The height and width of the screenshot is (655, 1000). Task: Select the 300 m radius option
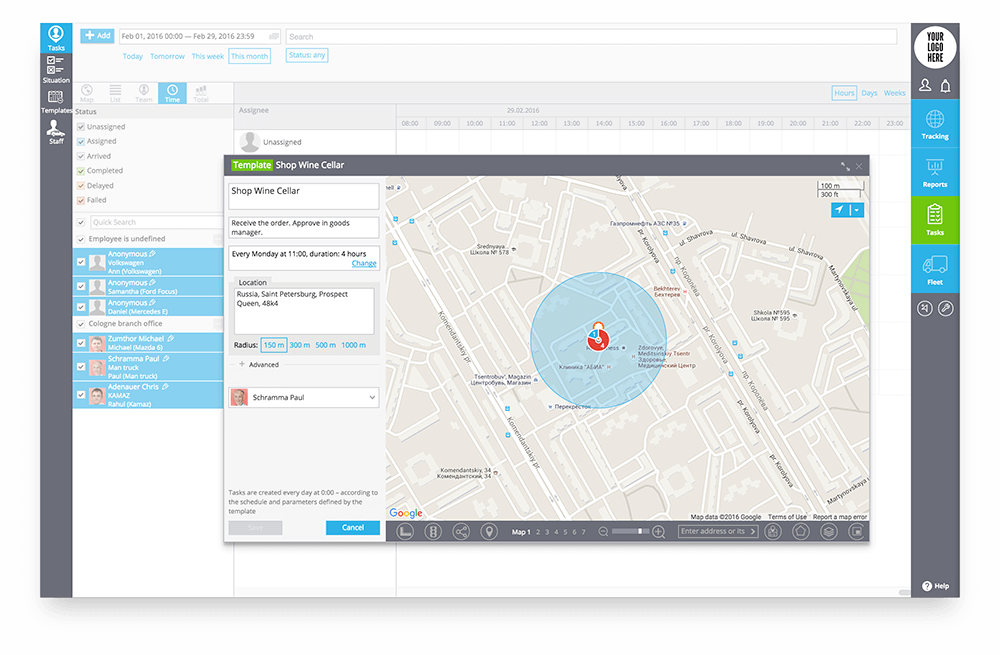pyautogui.click(x=300, y=345)
